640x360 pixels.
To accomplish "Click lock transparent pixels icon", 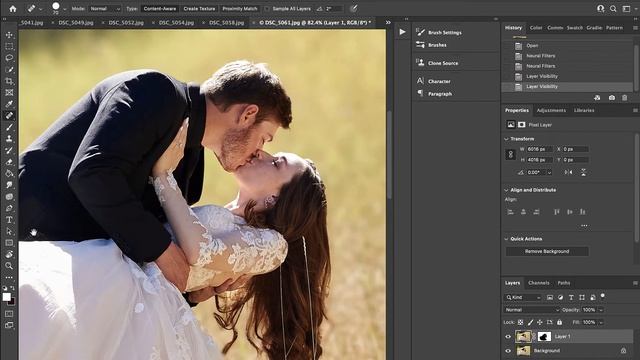I will [520, 322].
